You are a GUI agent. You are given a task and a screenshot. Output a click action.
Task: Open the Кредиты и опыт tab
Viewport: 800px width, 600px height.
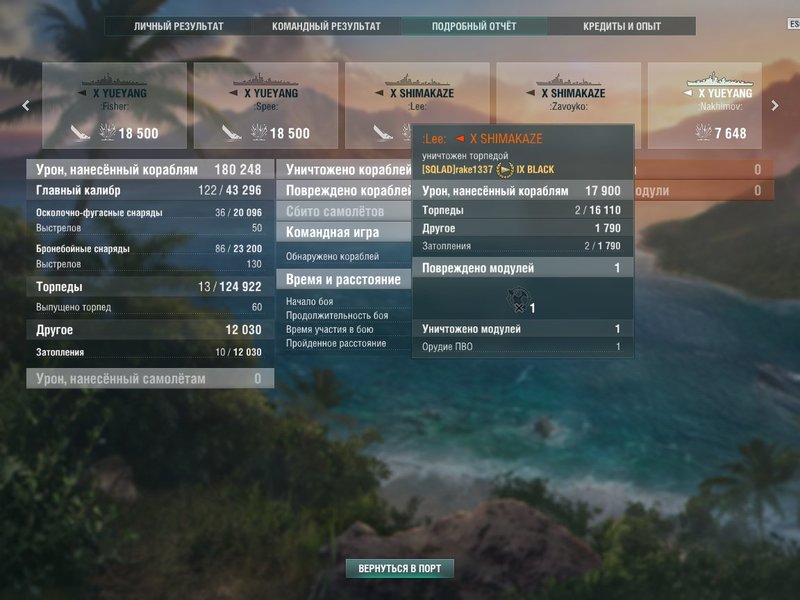(x=621, y=26)
